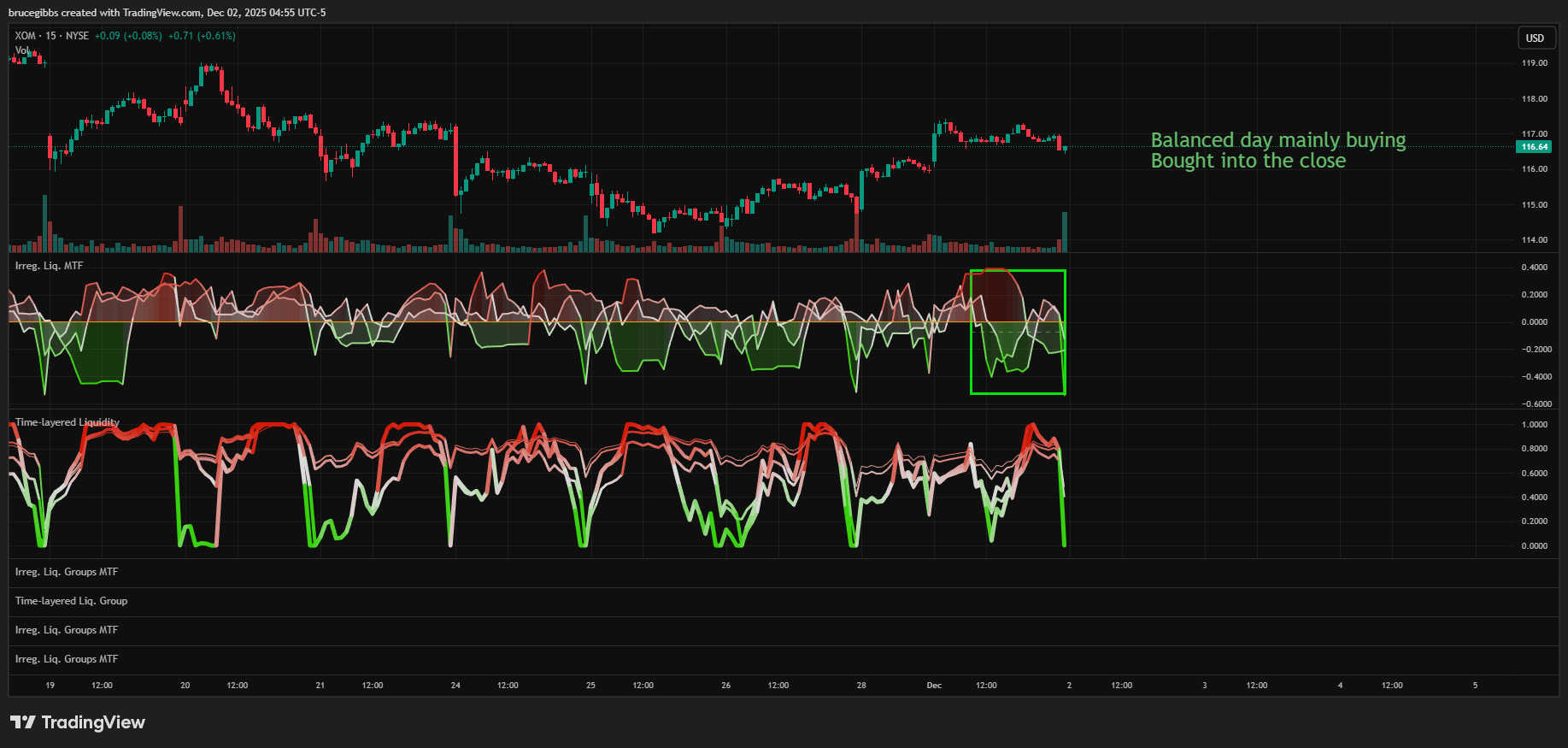This screenshot has width=1568, height=748.
Task: Click date '28' on the time axis
Action: [861, 686]
